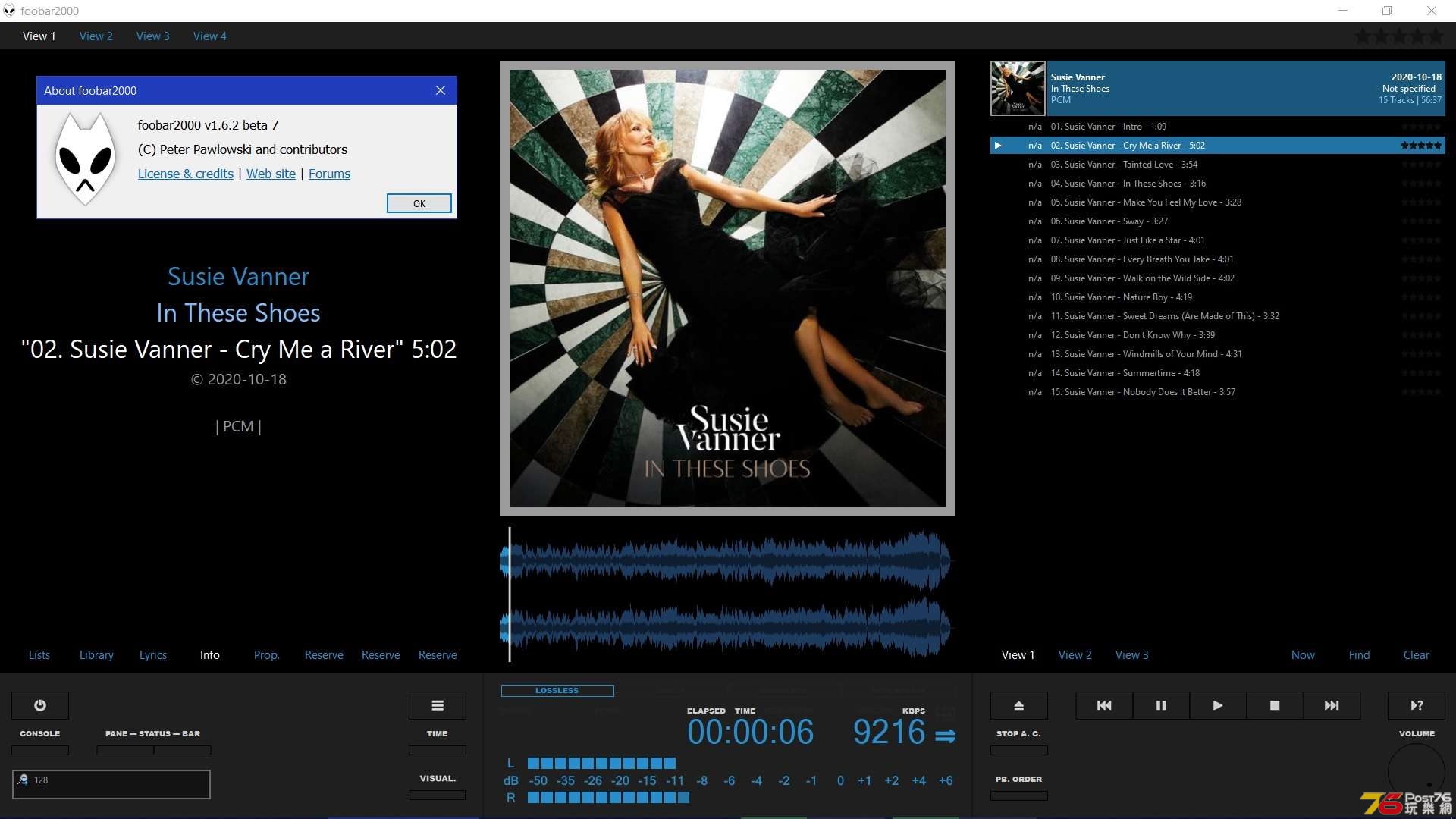1456x819 pixels.
Task: Close the About foobar2000 dialog
Action: point(441,90)
